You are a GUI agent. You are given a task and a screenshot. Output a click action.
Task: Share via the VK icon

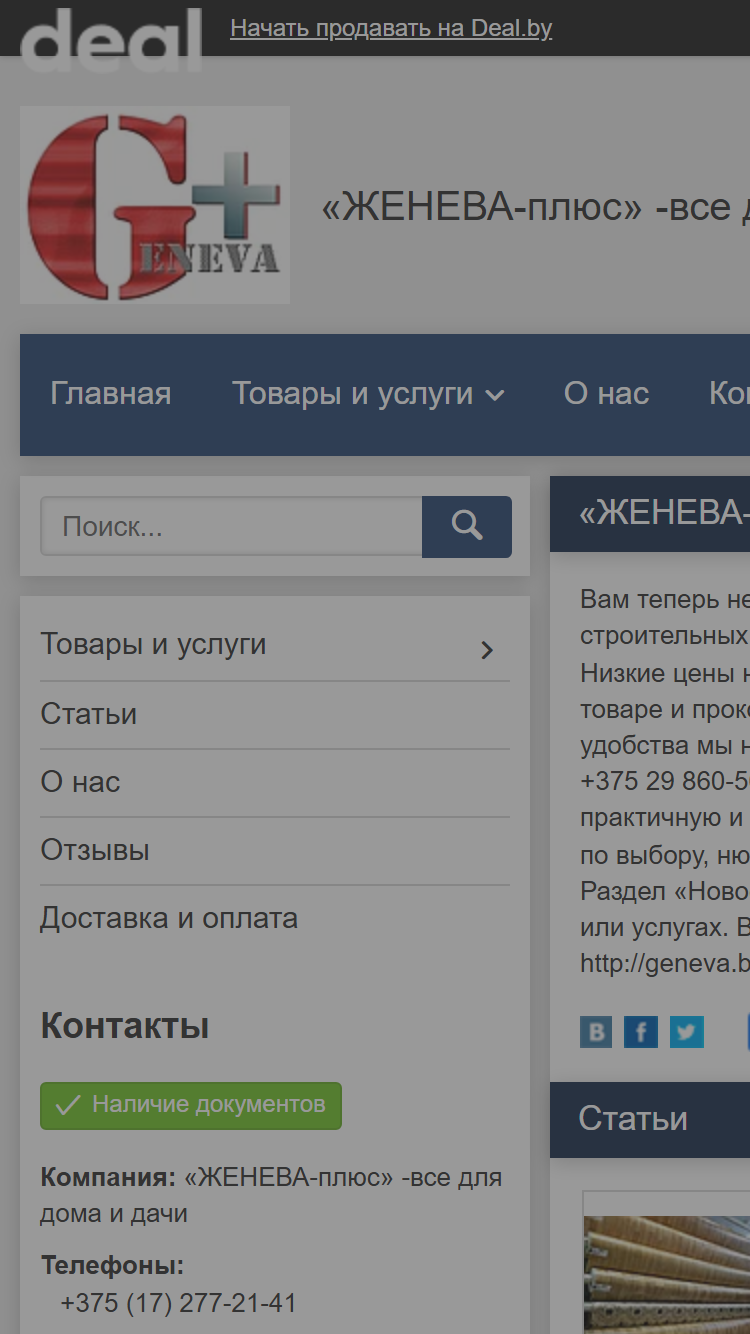[x=596, y=1031]
